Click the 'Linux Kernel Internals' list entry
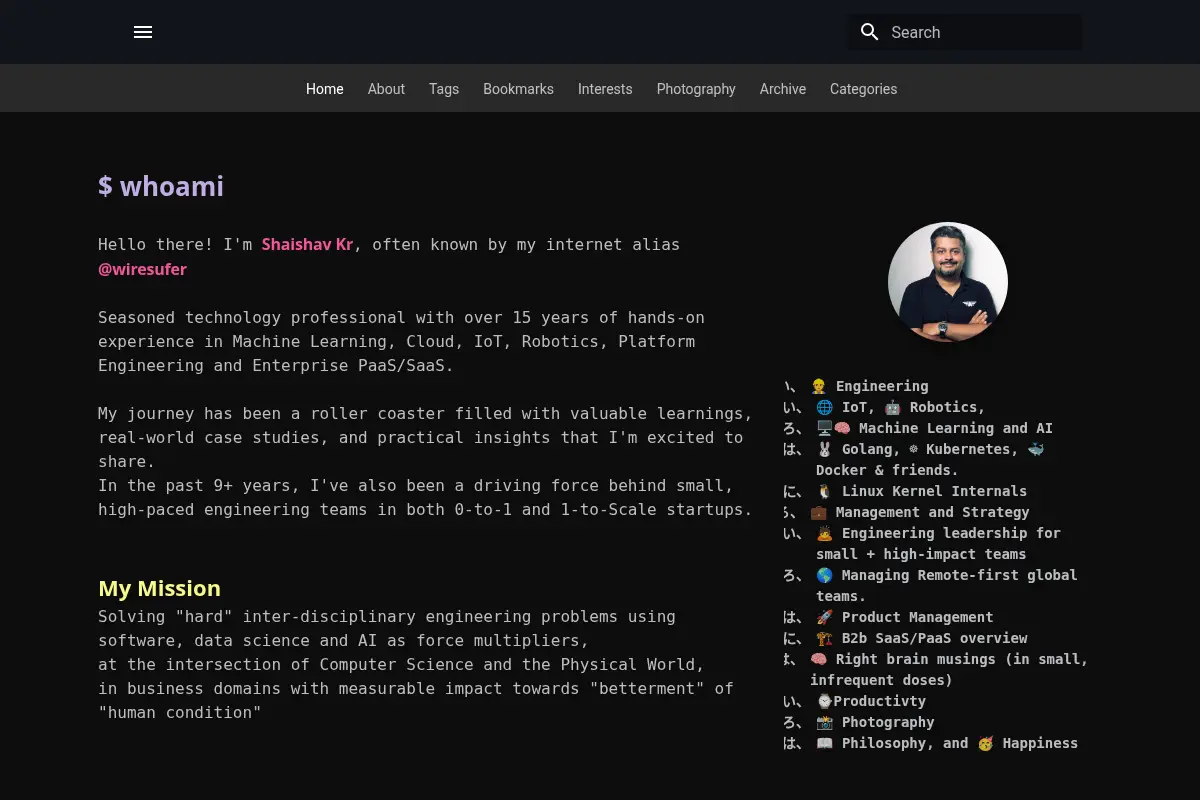 coord(934,491)
